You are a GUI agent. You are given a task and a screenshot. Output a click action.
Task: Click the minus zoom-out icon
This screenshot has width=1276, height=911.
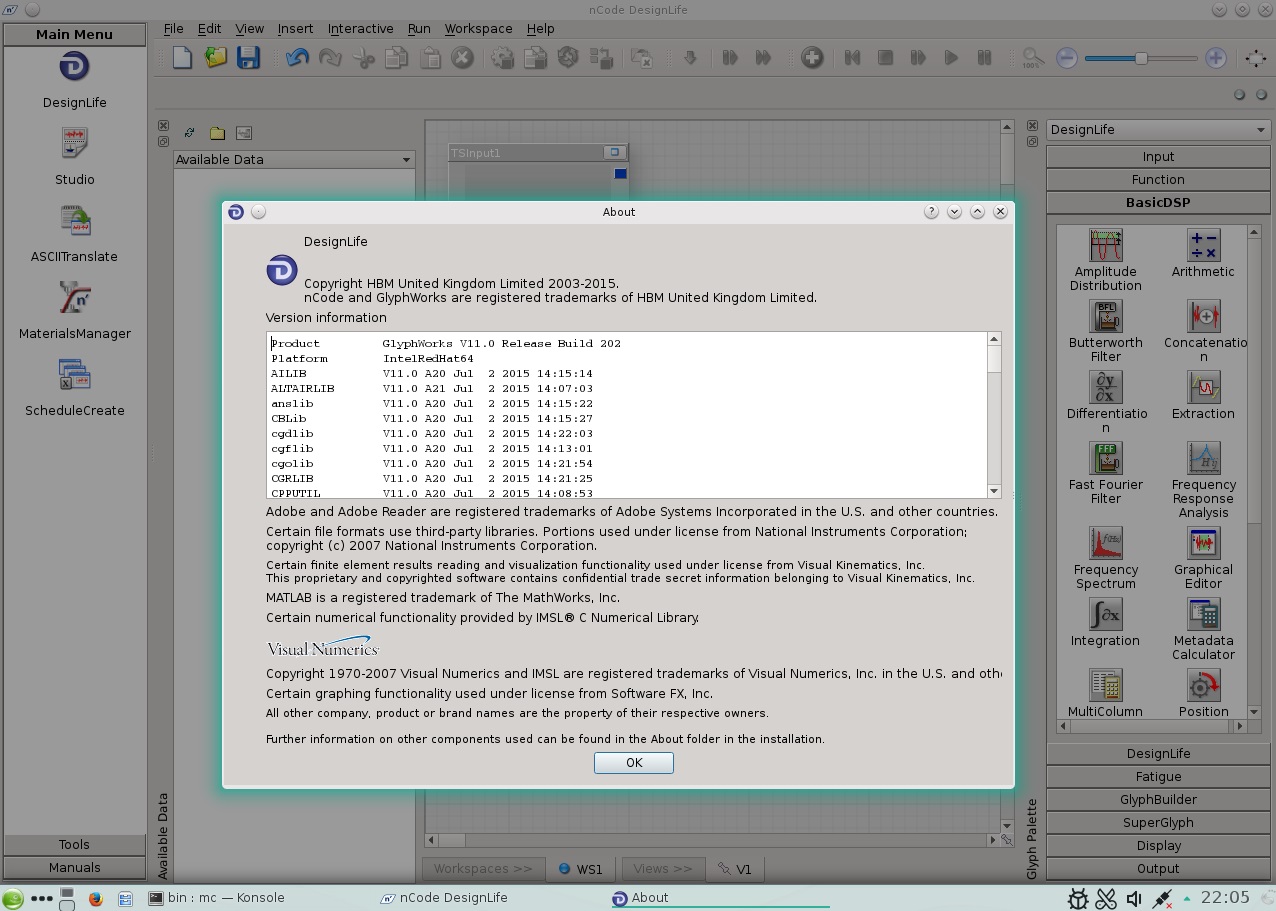pos(1067,58)
